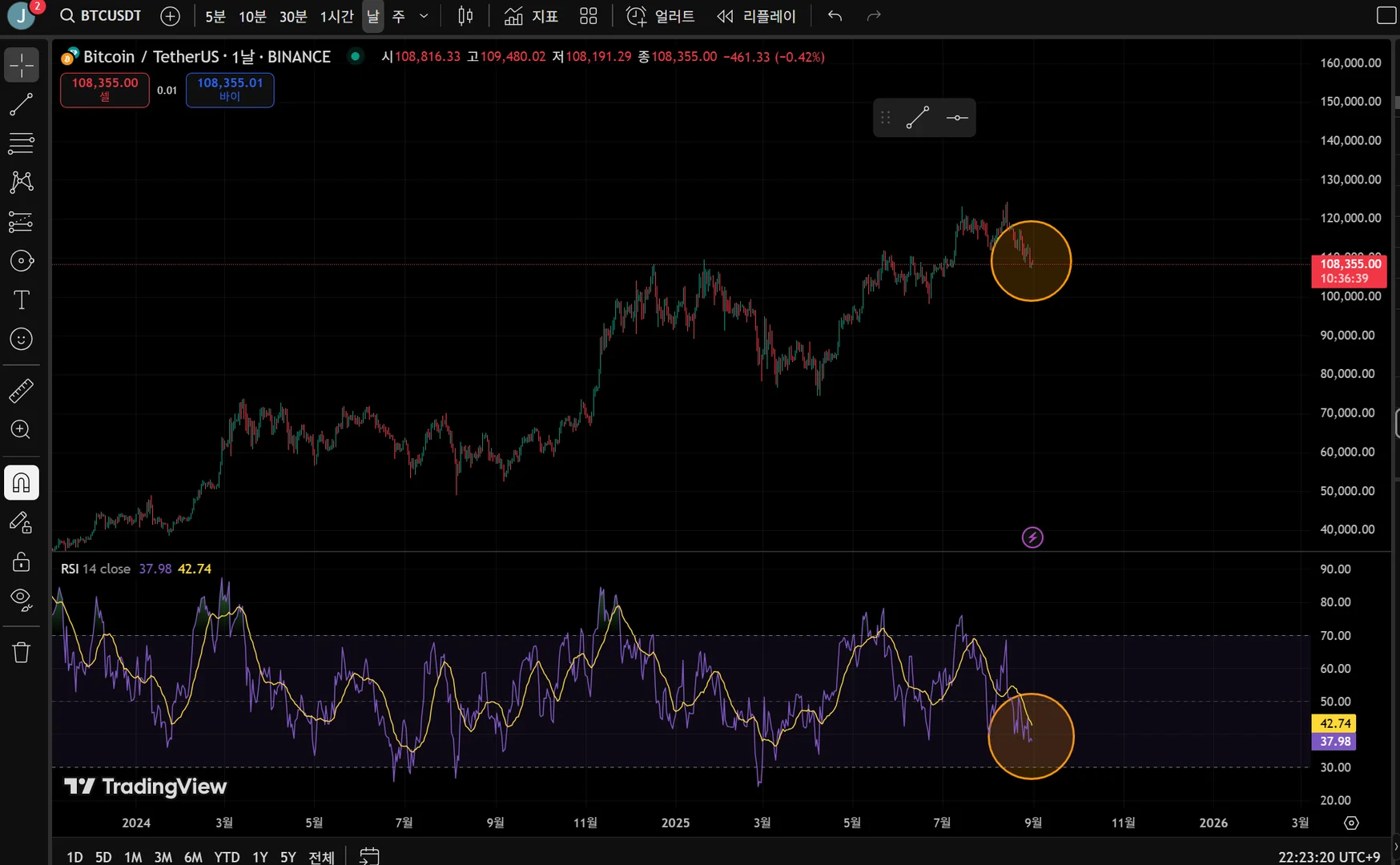
Task: Open the go to date calendar
Action: coord(368,856)
